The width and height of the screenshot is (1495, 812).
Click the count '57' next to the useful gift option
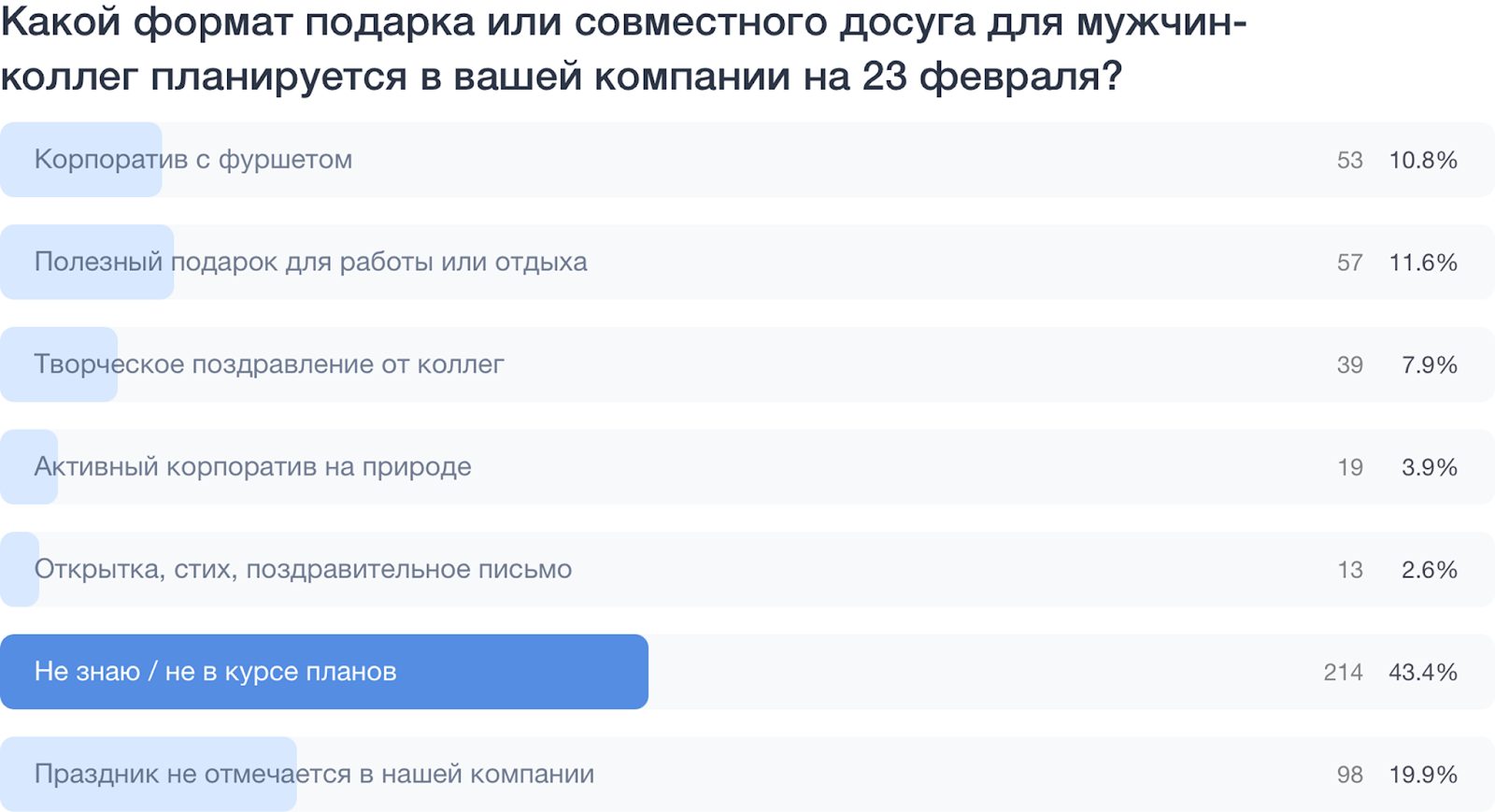point(1348,263)
